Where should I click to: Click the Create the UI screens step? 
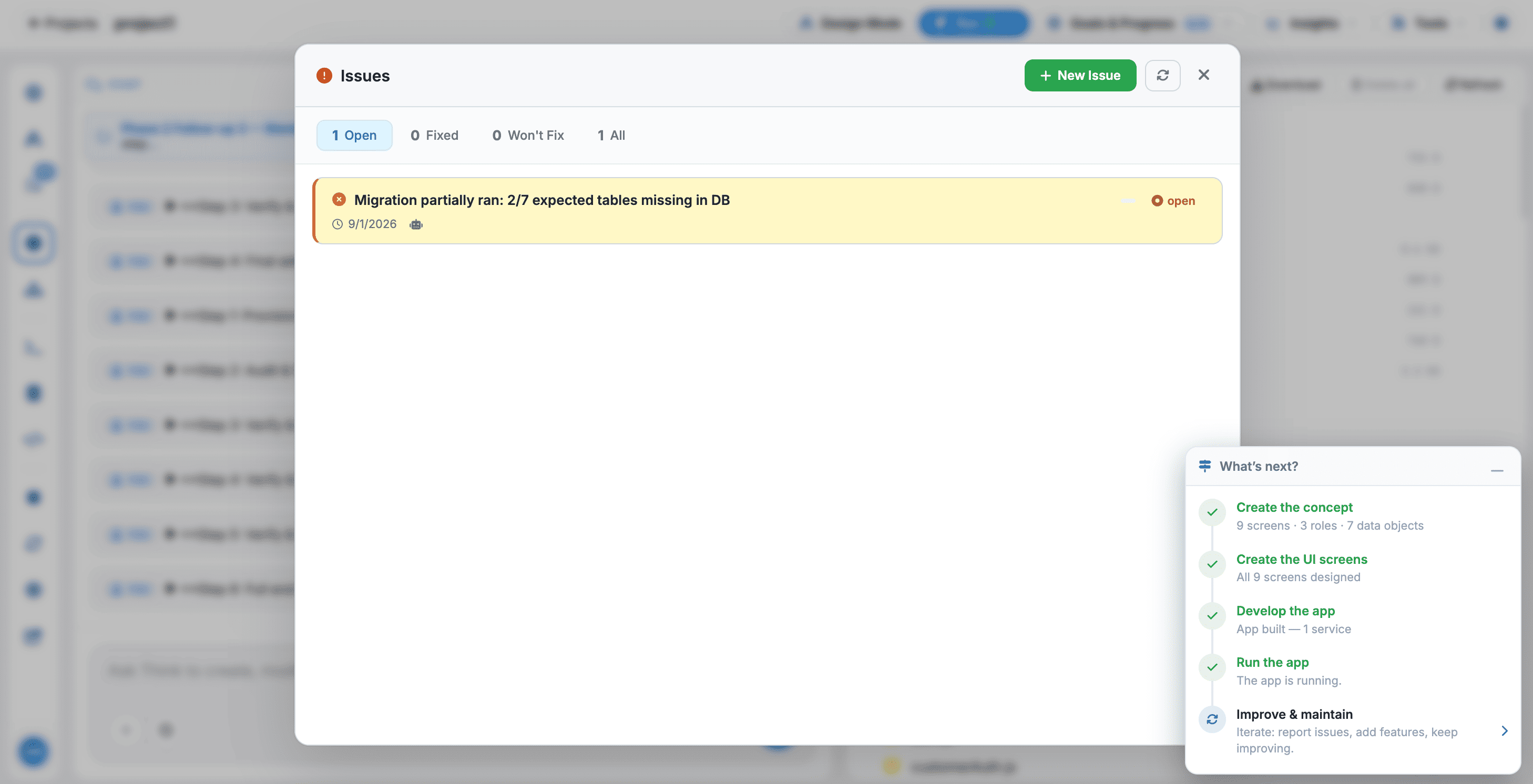pyautogui.click(x=1353, y=568)
